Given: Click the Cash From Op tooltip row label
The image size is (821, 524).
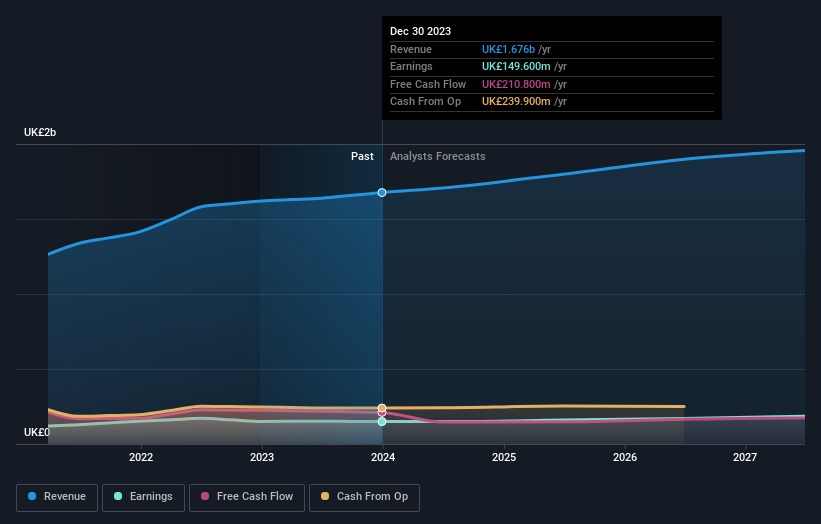Looking at the screenshot, I should coord(425,102).
